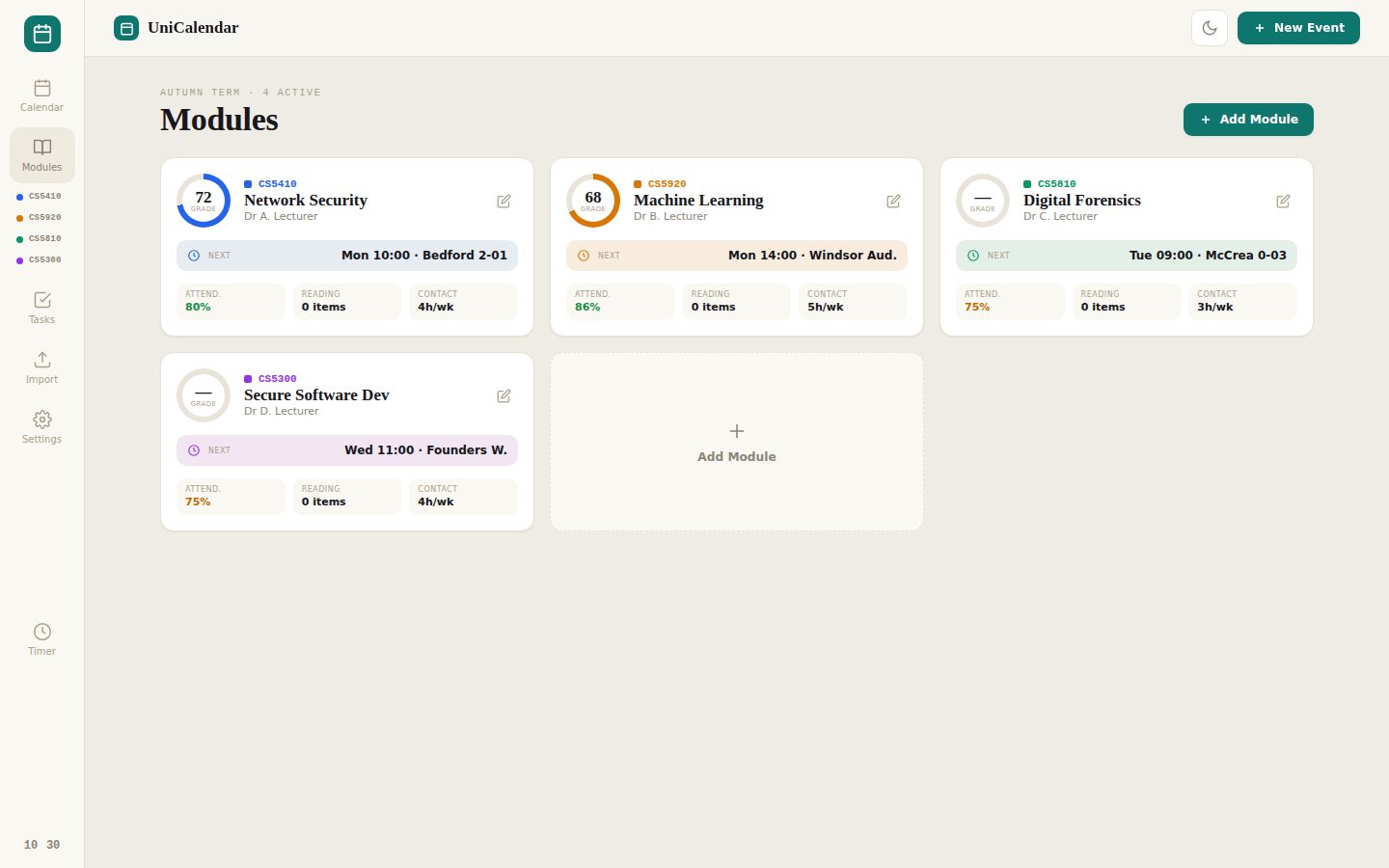Open the Calendar view in the sidebar
Screen dimensions: 1389x868
(42, 95)
